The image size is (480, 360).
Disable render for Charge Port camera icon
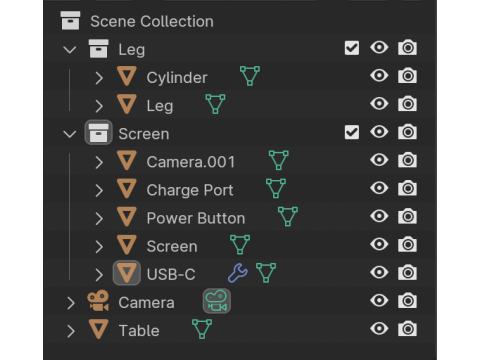point(407,188)
